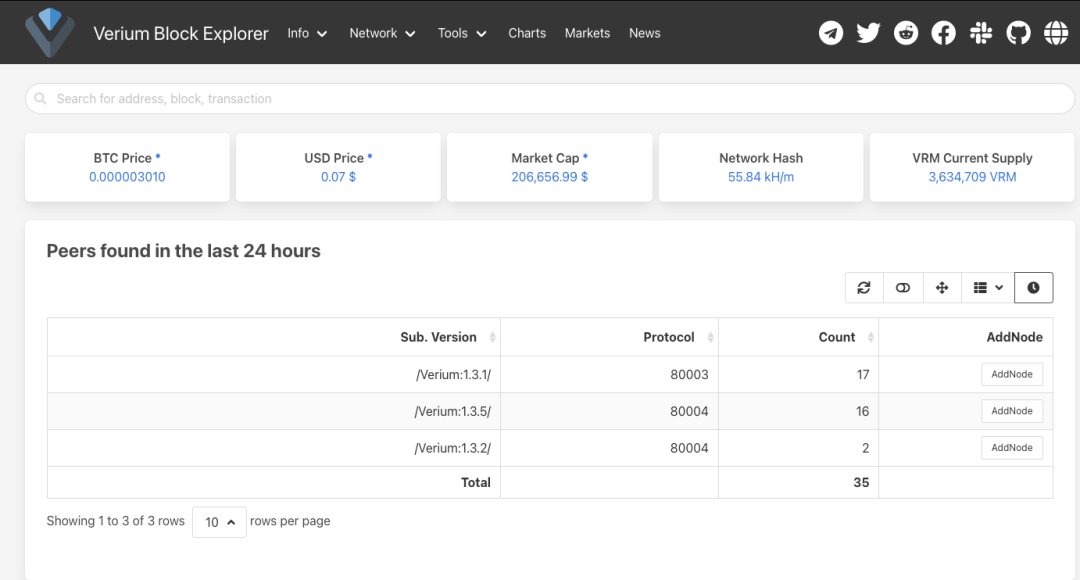Click Verium Block Explorer title link

(181, 33)
